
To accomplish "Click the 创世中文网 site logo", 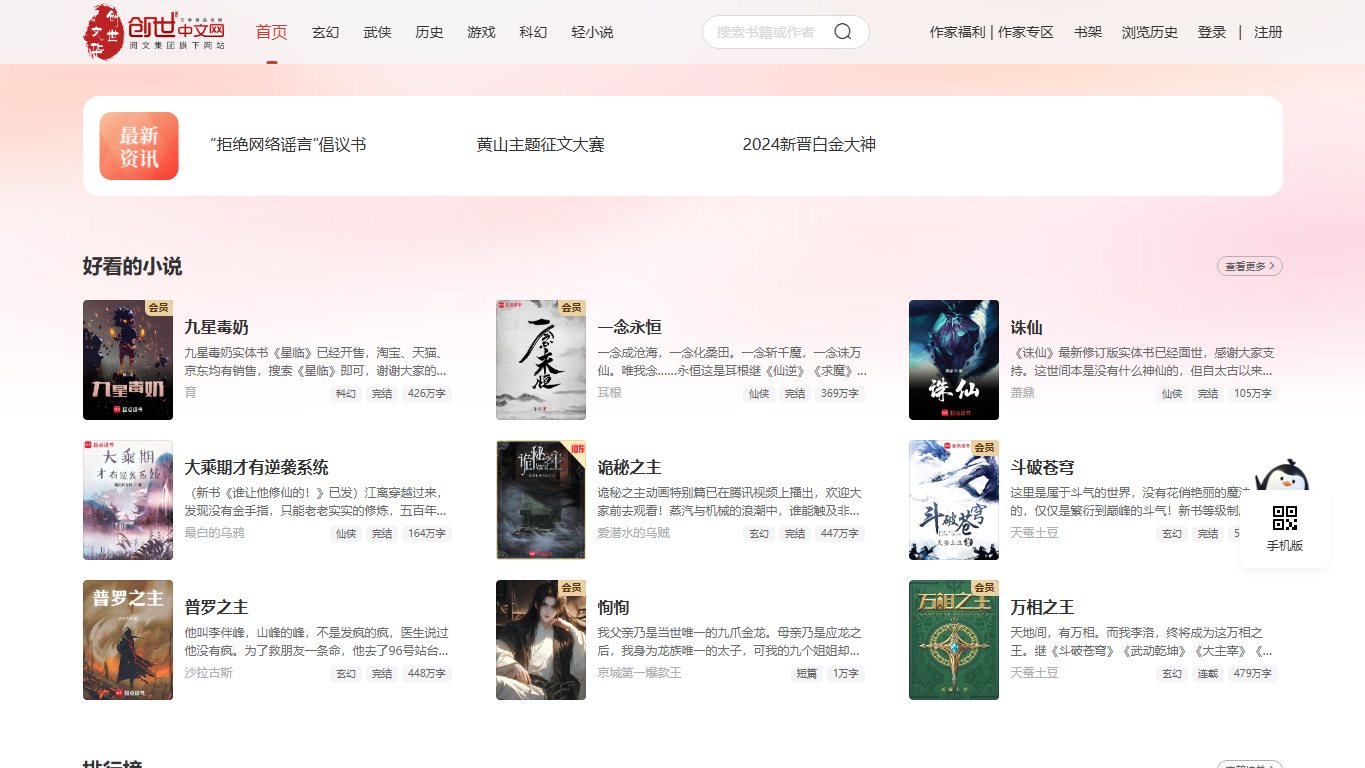I will click(x=154, y=31).
